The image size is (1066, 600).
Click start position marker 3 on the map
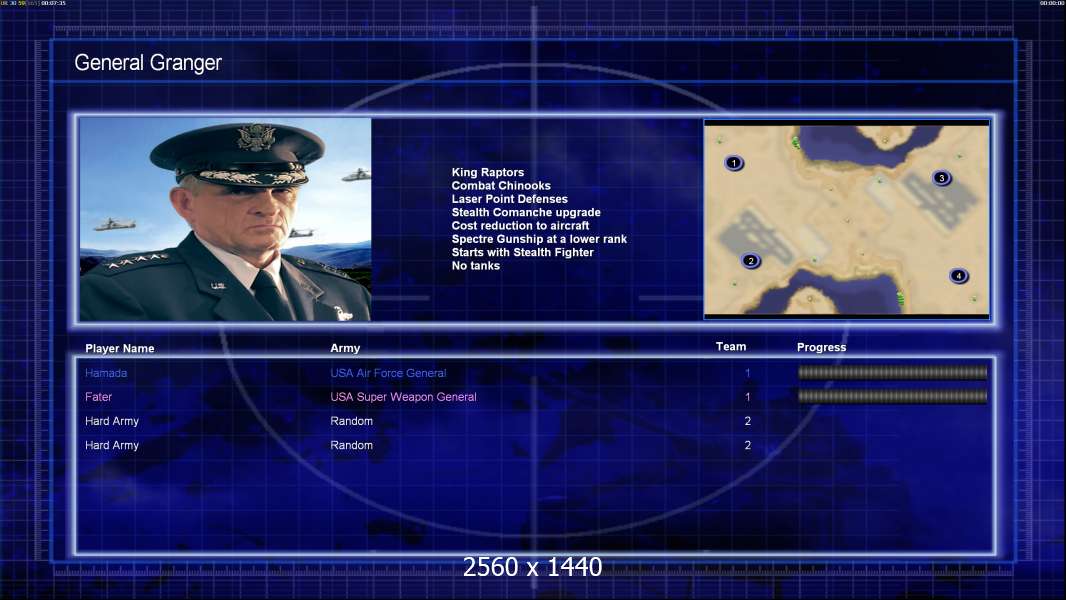click(942, 178)
